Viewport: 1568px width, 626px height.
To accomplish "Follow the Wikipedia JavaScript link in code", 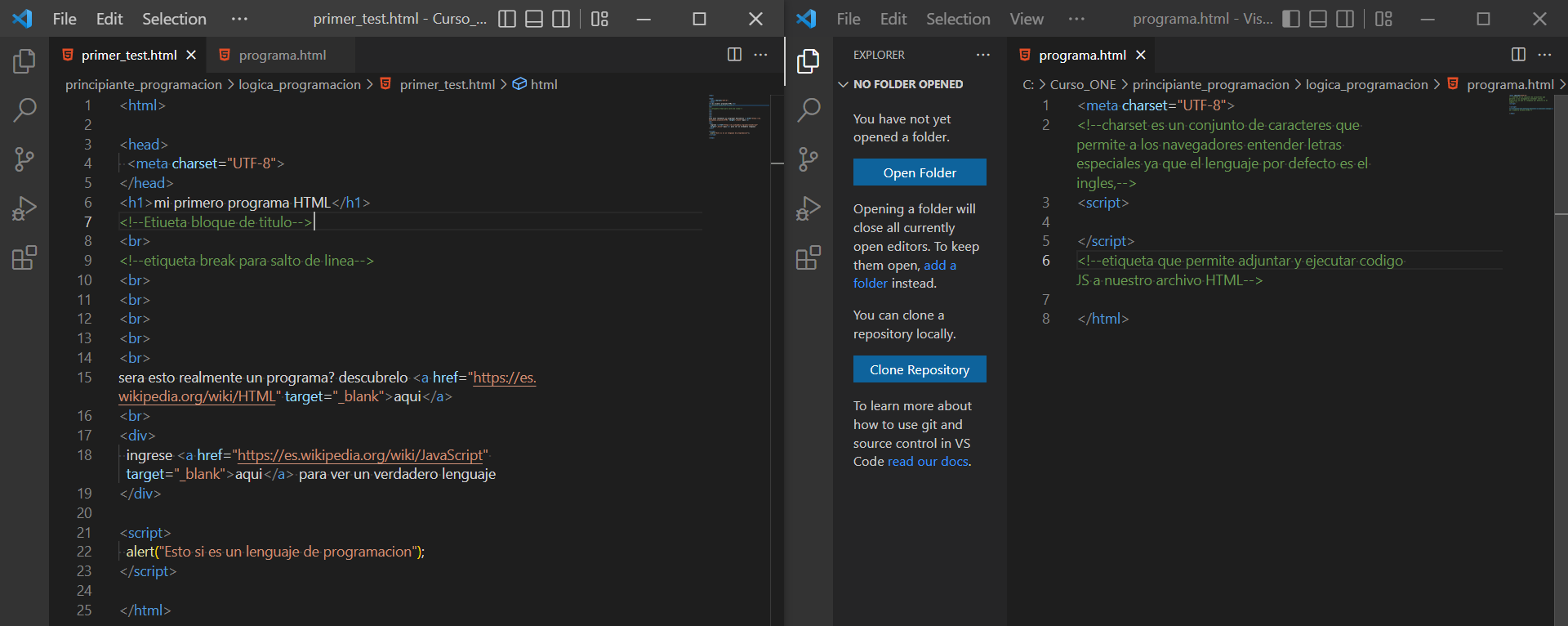I will pos(360,455).
